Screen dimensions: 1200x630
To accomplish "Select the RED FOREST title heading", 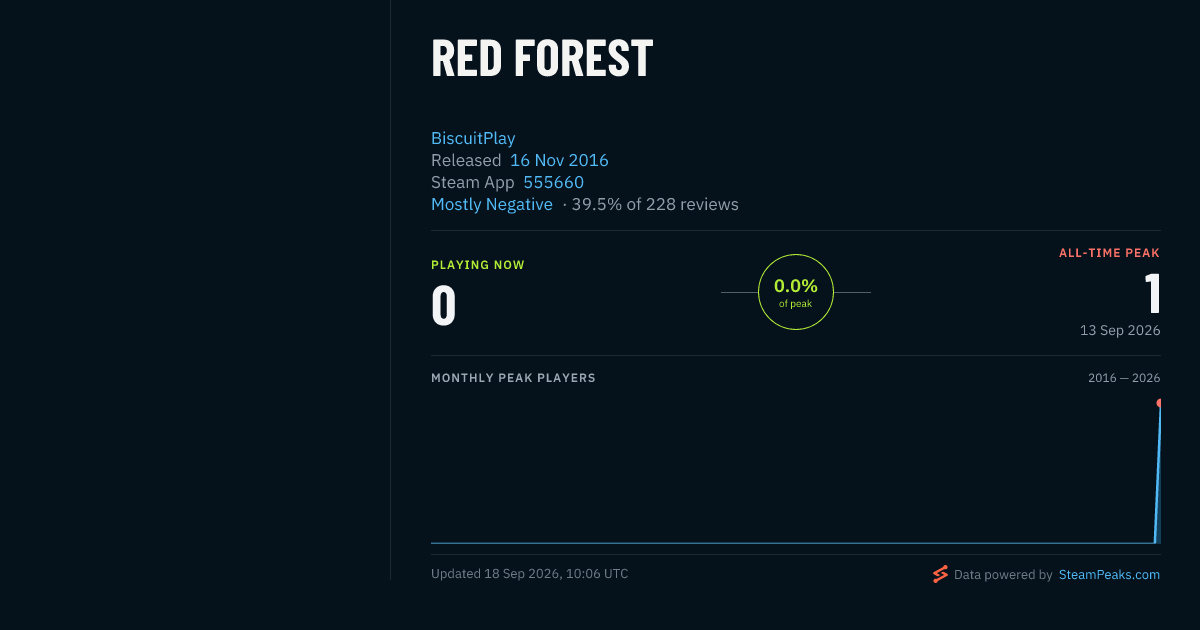I will pyautogui.click(x=542, y=58).
